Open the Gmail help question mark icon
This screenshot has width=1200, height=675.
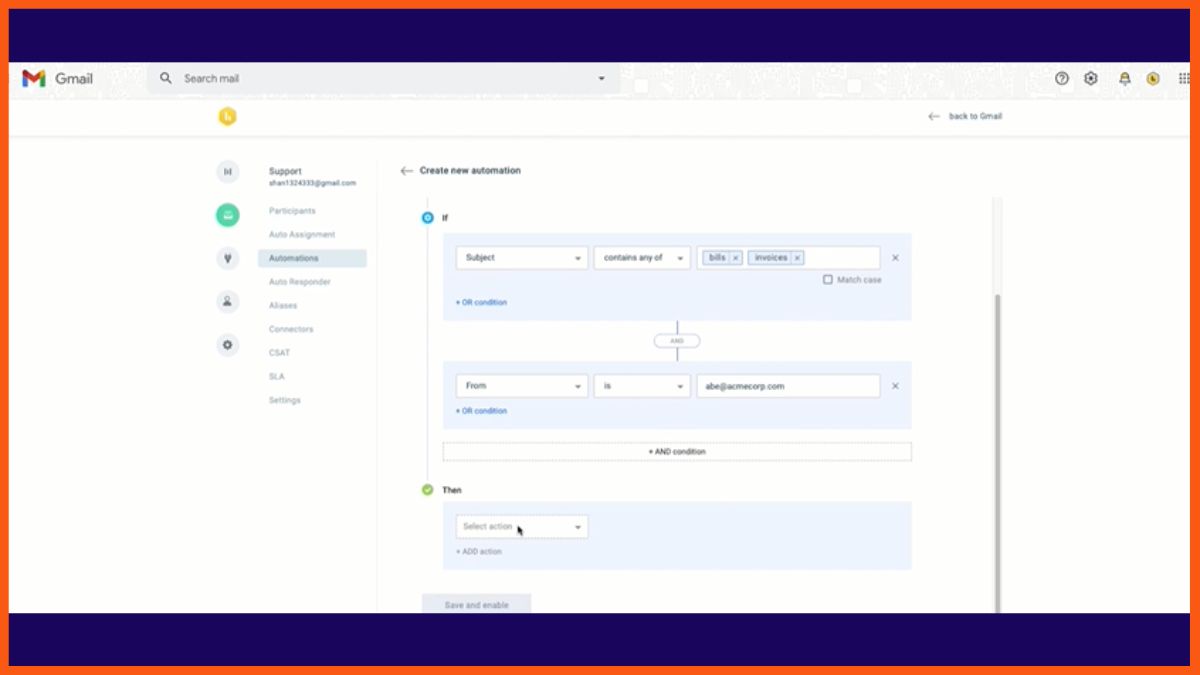pos(1062,79)
